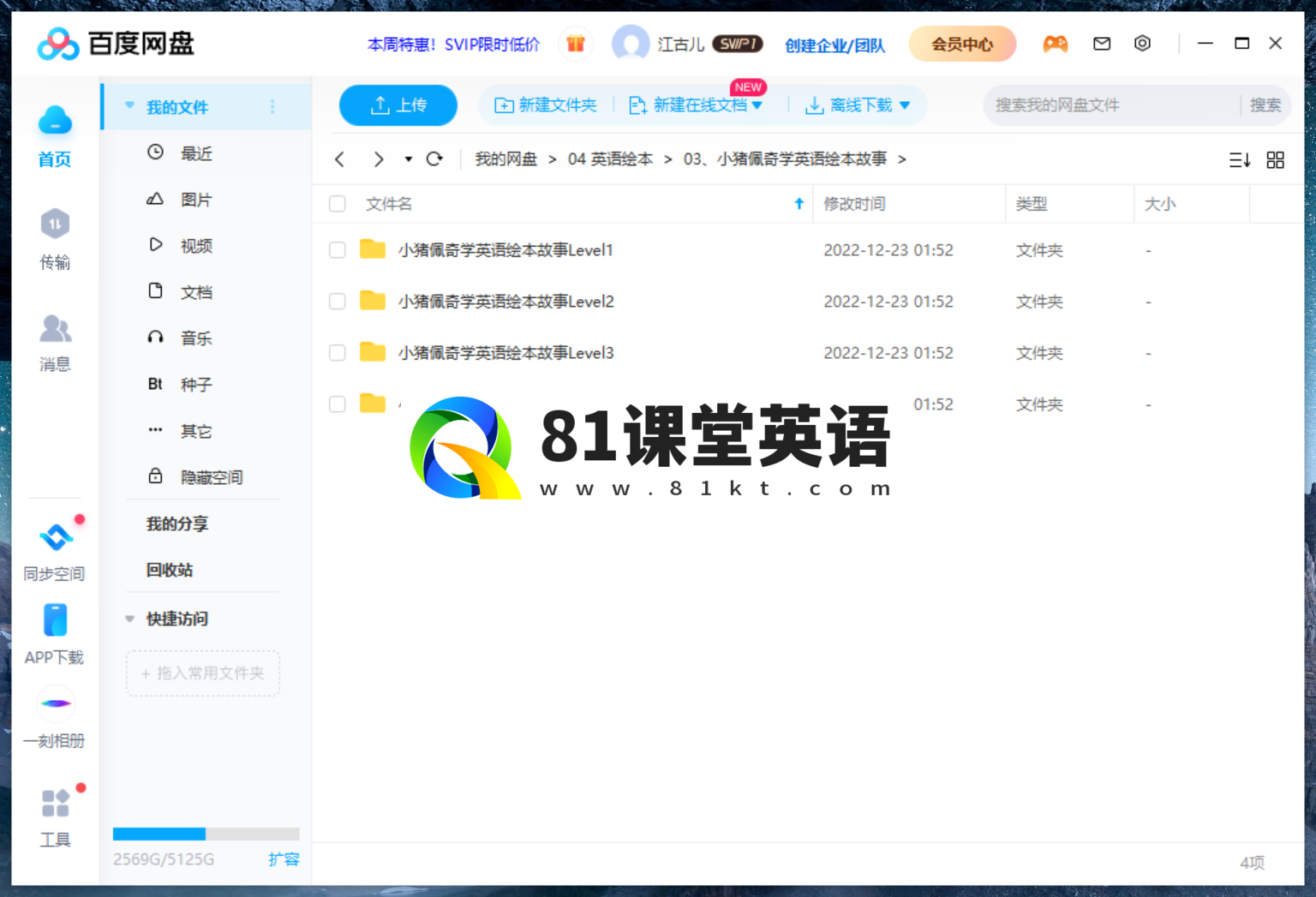This screenshot has width=1316, height=897.
Task: Open the APP下载 page
Action: [54, 635]
